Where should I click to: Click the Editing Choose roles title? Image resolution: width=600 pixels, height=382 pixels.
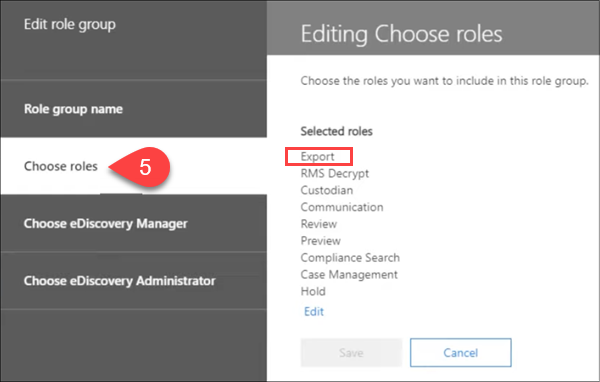401,34
